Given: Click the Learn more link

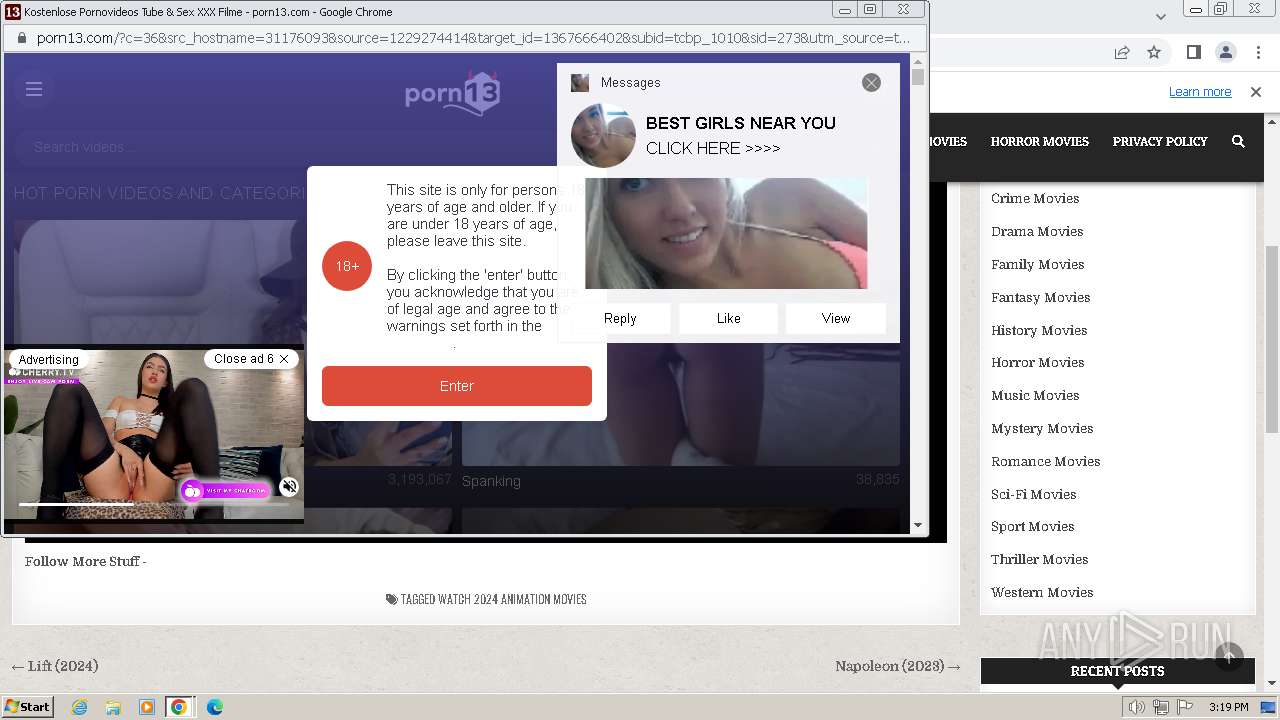Looking at the screenshot, I should [x=1200, y=92].
